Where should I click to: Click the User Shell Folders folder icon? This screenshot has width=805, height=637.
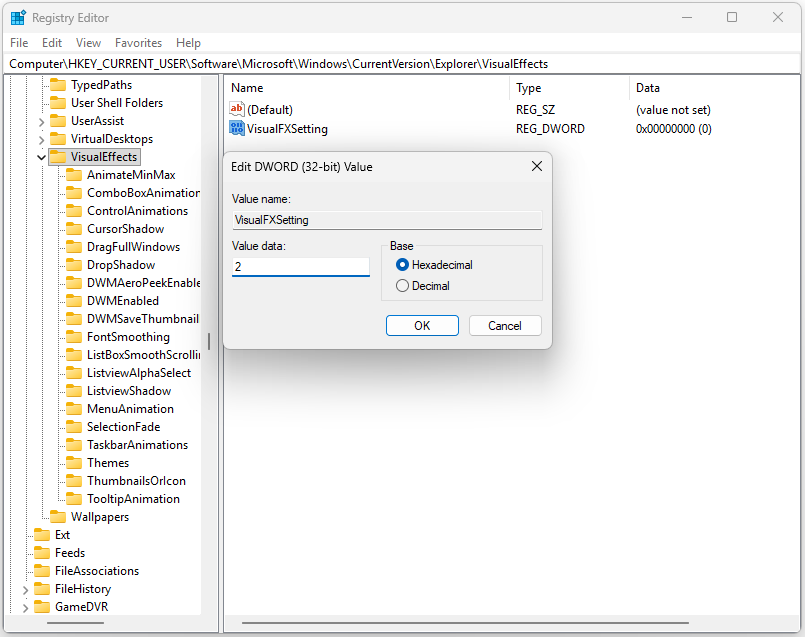[x=58, y=103]
